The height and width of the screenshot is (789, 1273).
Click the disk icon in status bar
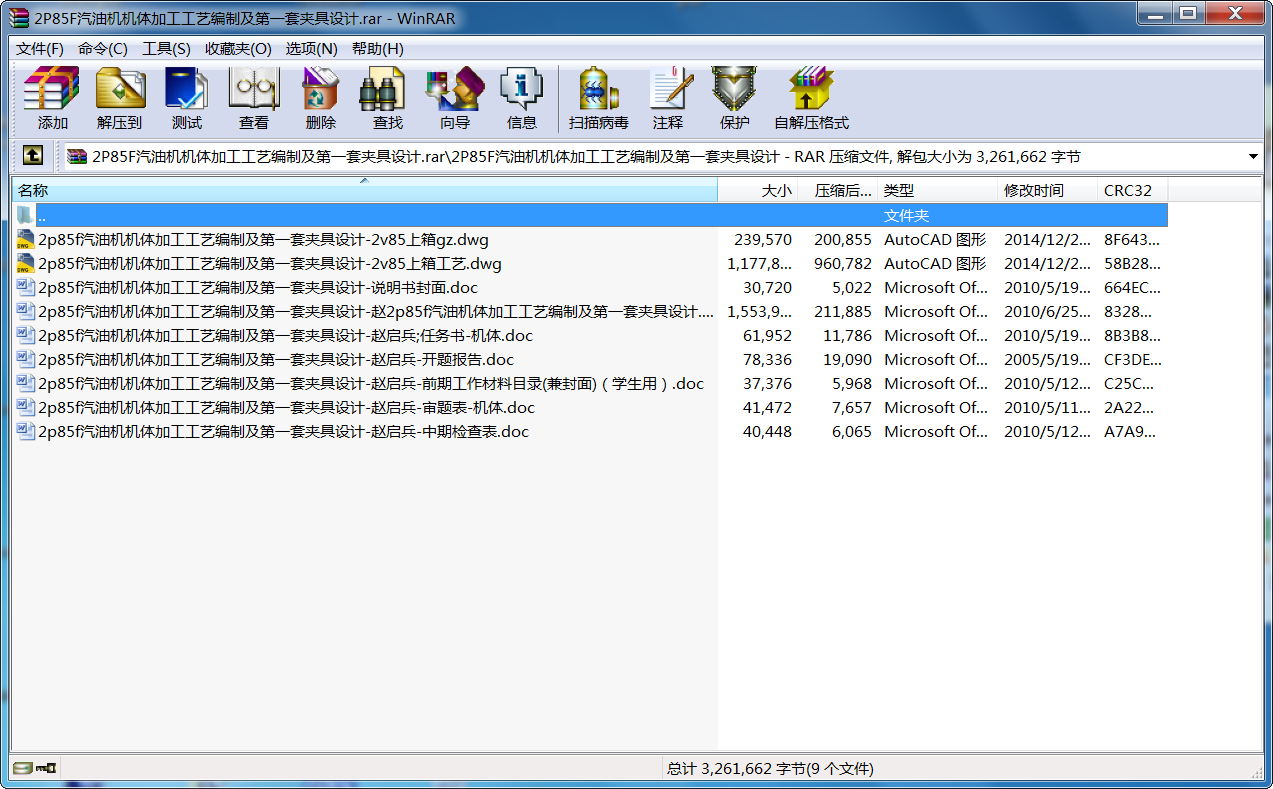22,768
